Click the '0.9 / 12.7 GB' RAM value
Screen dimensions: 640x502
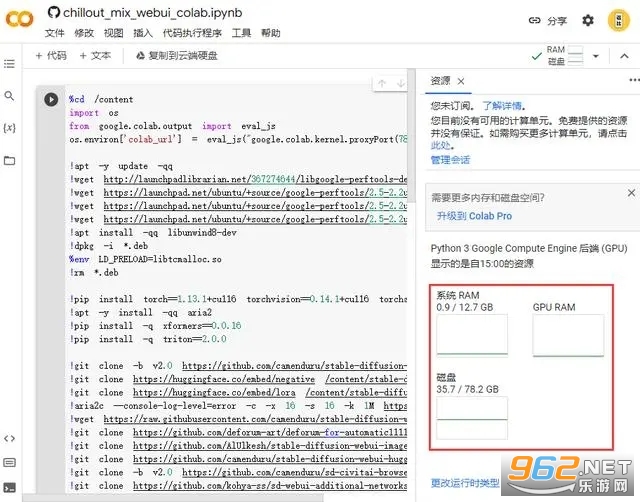pos(464,307)
